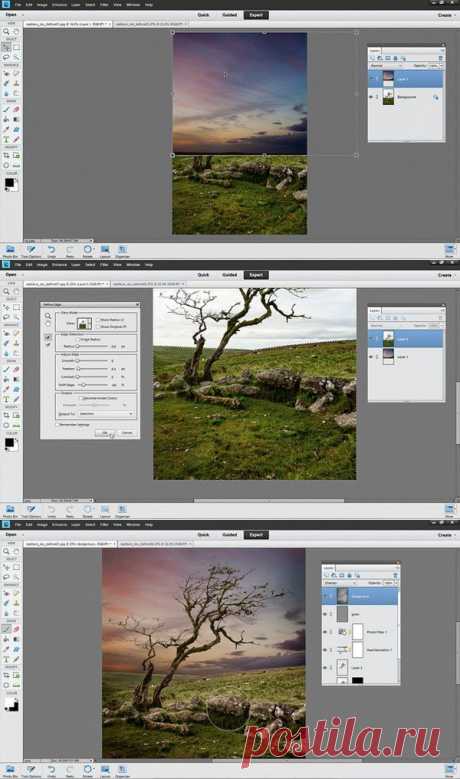Click Background layer thumbnail in sky-transform window
The height and width of the screenshot is (779, 460).
(x=388, y=97)
